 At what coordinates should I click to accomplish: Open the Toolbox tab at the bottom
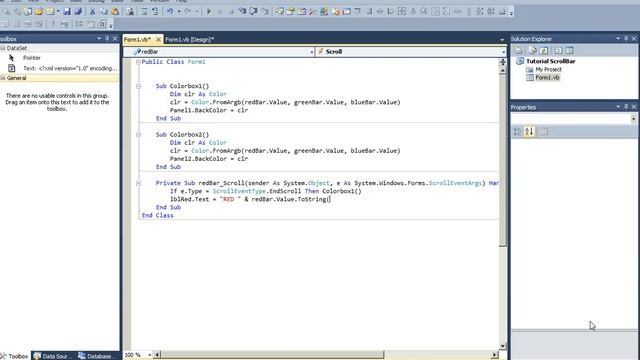coord(15,356)
